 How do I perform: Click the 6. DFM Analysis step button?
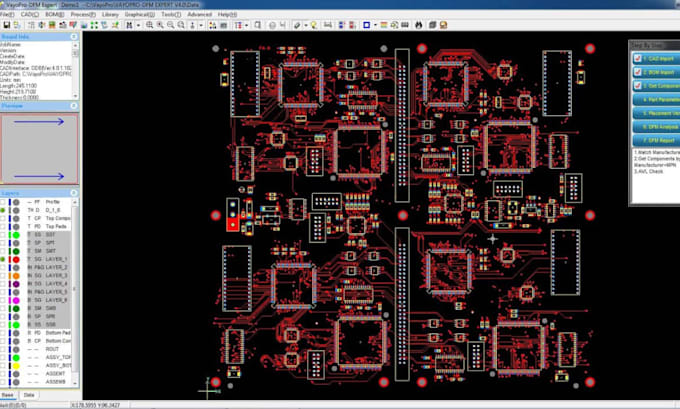(x=657, y=127)
